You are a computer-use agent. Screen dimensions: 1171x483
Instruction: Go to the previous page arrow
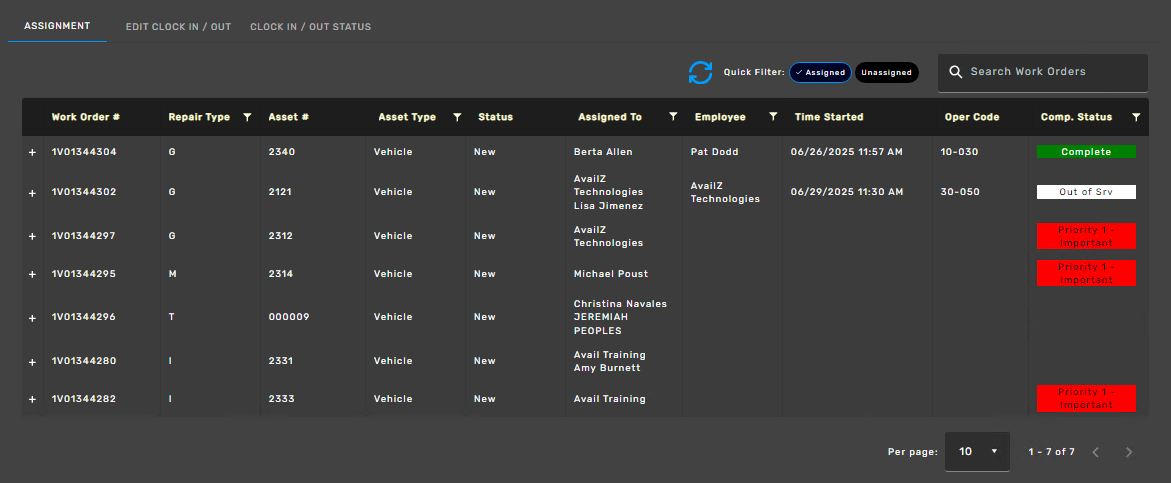1096,452
